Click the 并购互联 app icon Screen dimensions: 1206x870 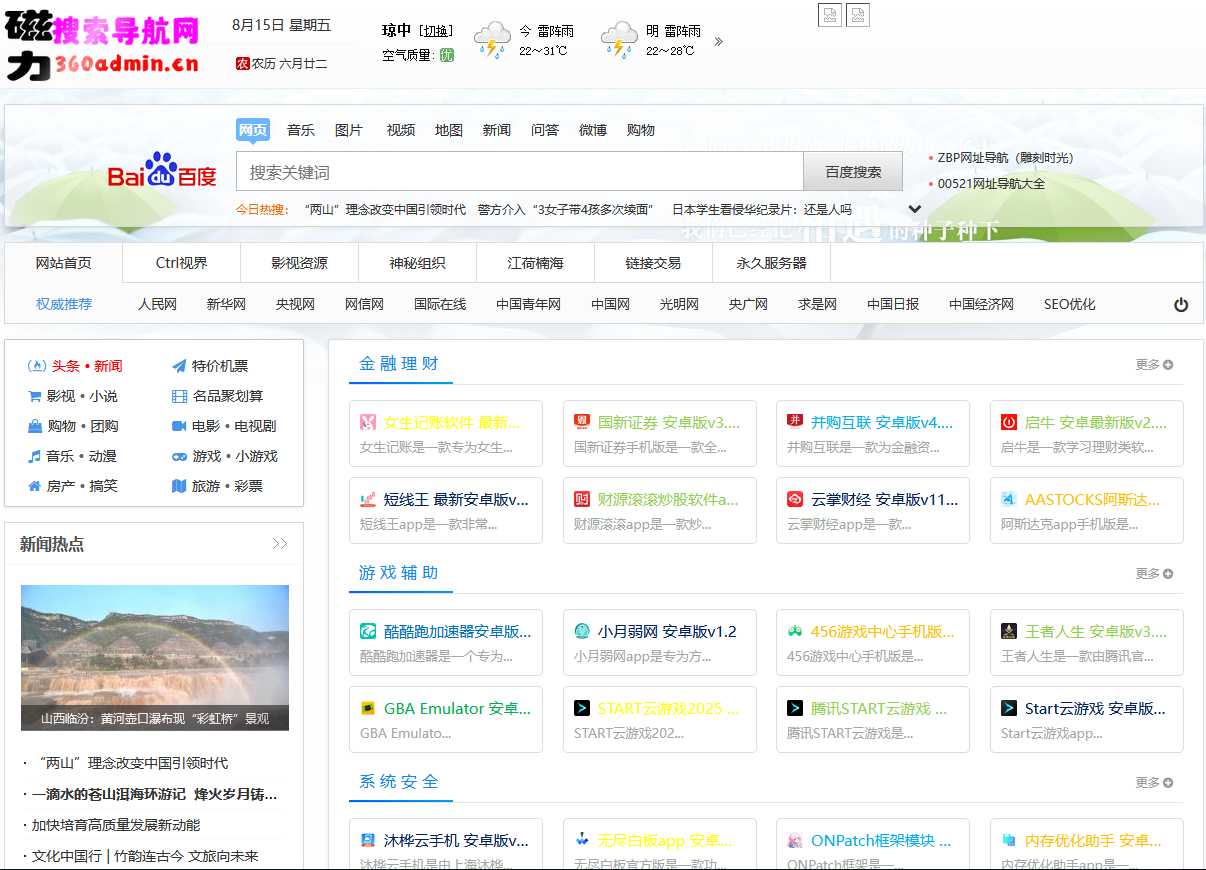[795, 422]
